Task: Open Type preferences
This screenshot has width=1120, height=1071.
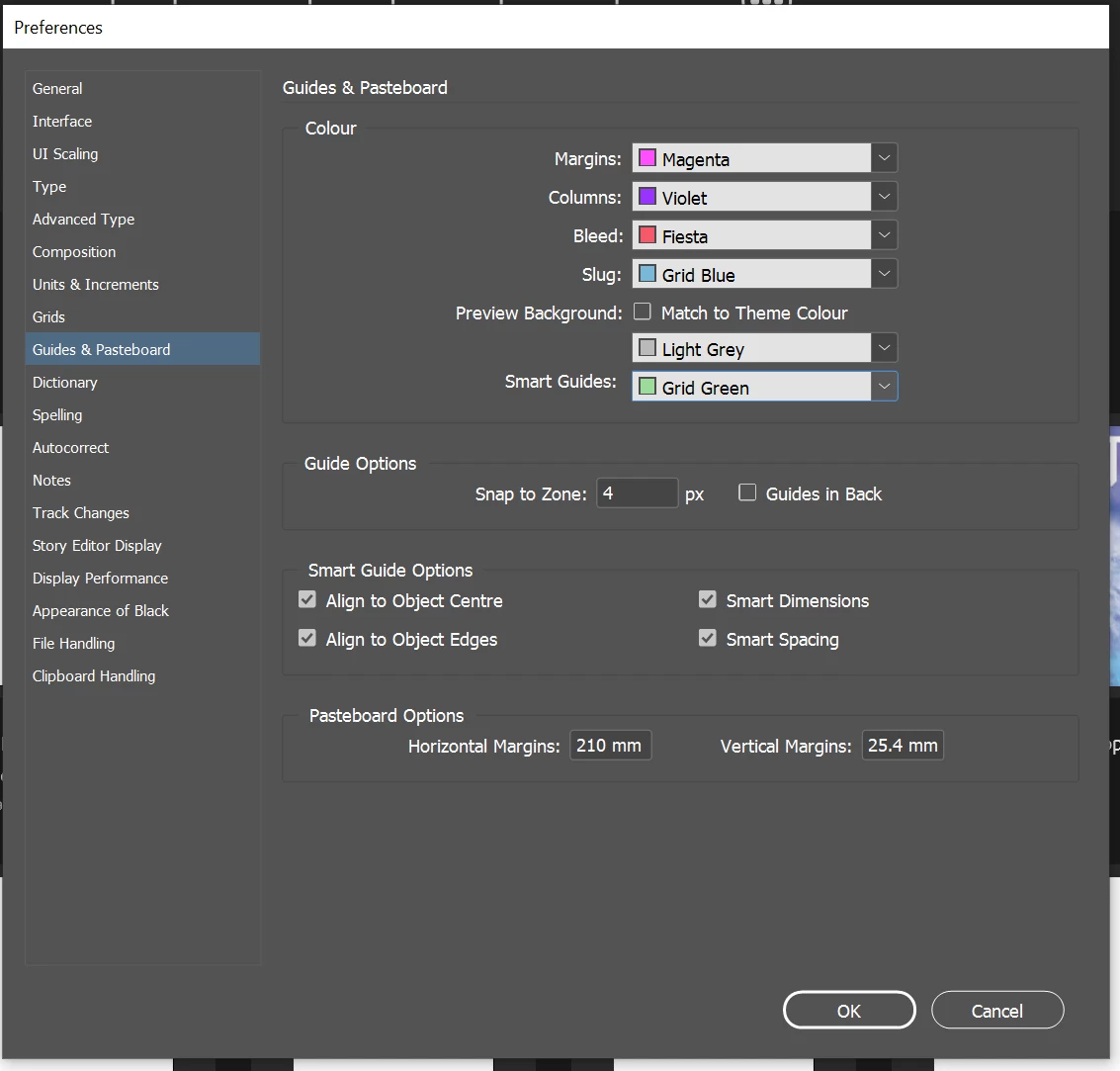Action: pyautogui.click(x=142, y=187)
